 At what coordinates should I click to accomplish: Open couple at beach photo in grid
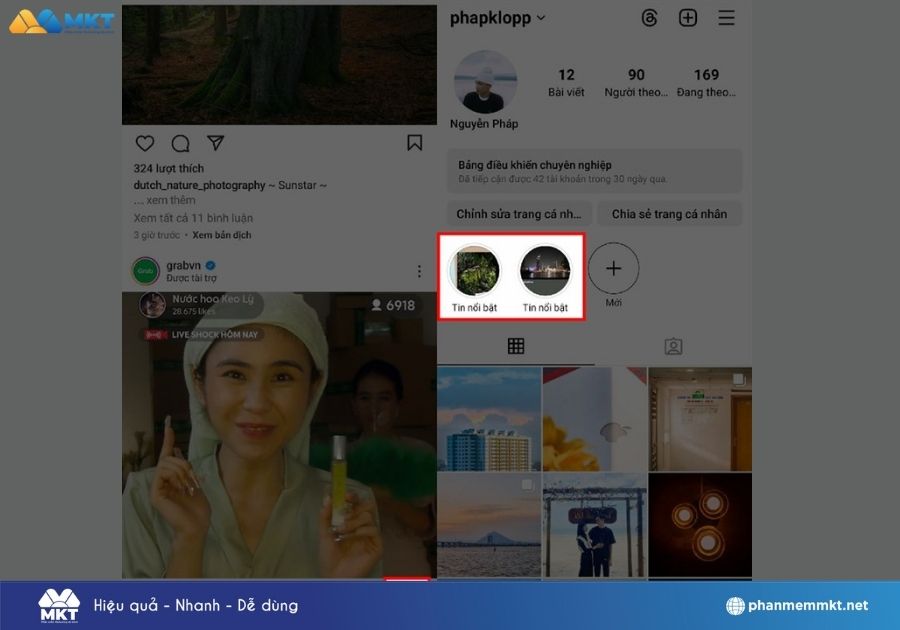click(595, 525)
